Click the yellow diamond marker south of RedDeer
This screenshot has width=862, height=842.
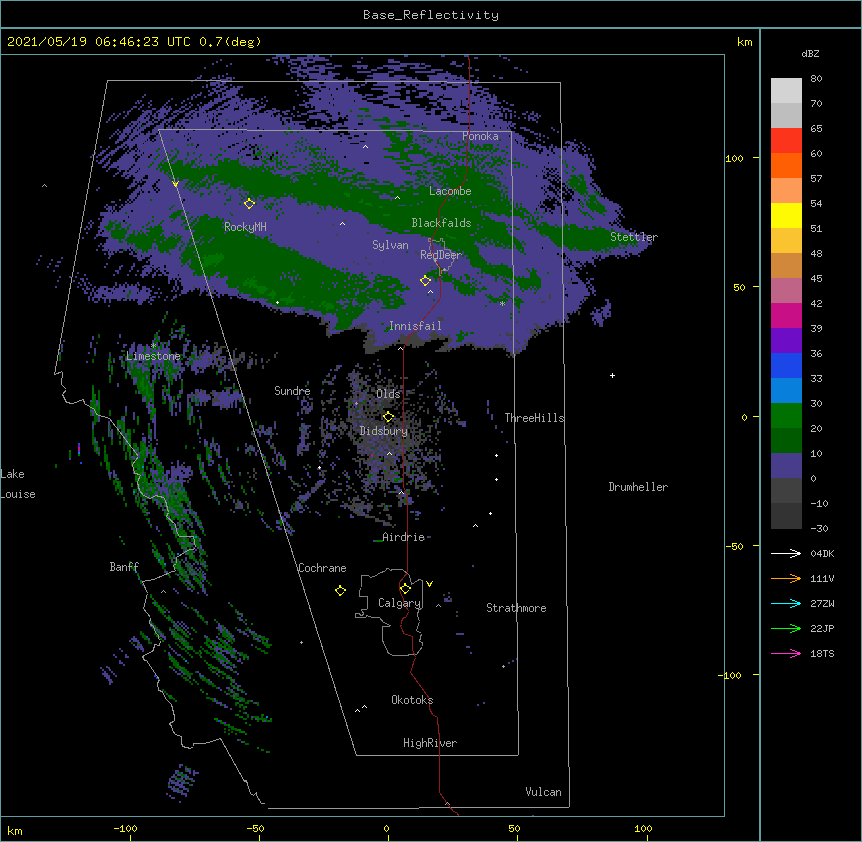[x=425, y=280]
